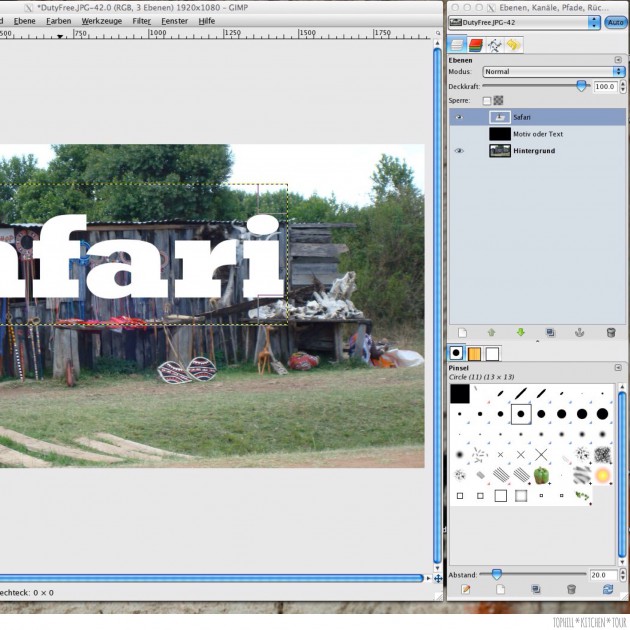Toggle the lock pixels checkbox next to Sperre
Image resolution: width=630 pixels, height=630 pixels.
tap(487, 100)
